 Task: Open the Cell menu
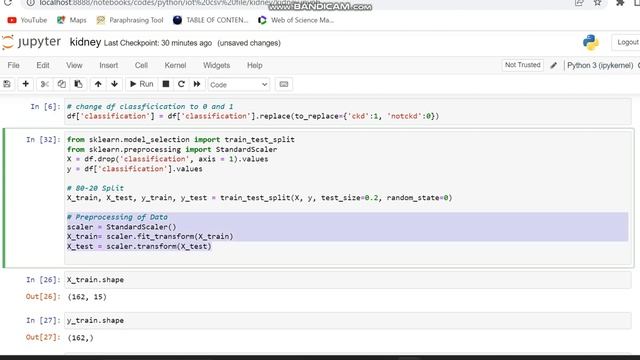coord(141,65)
